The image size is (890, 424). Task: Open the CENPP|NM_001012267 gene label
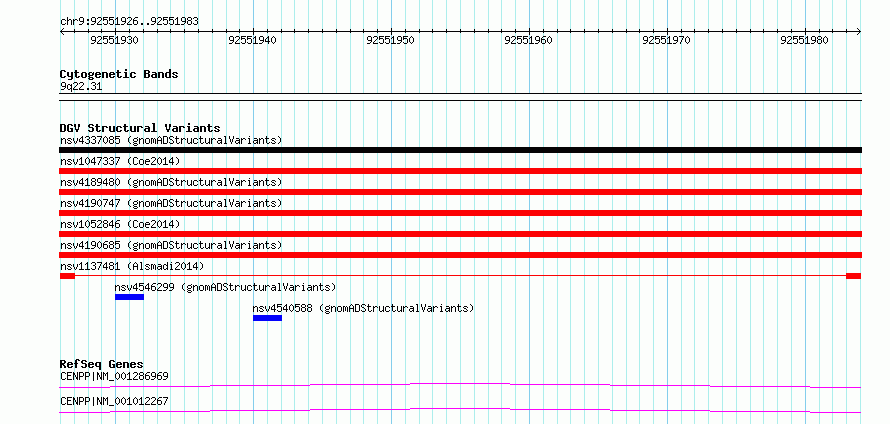pos(114,402)
